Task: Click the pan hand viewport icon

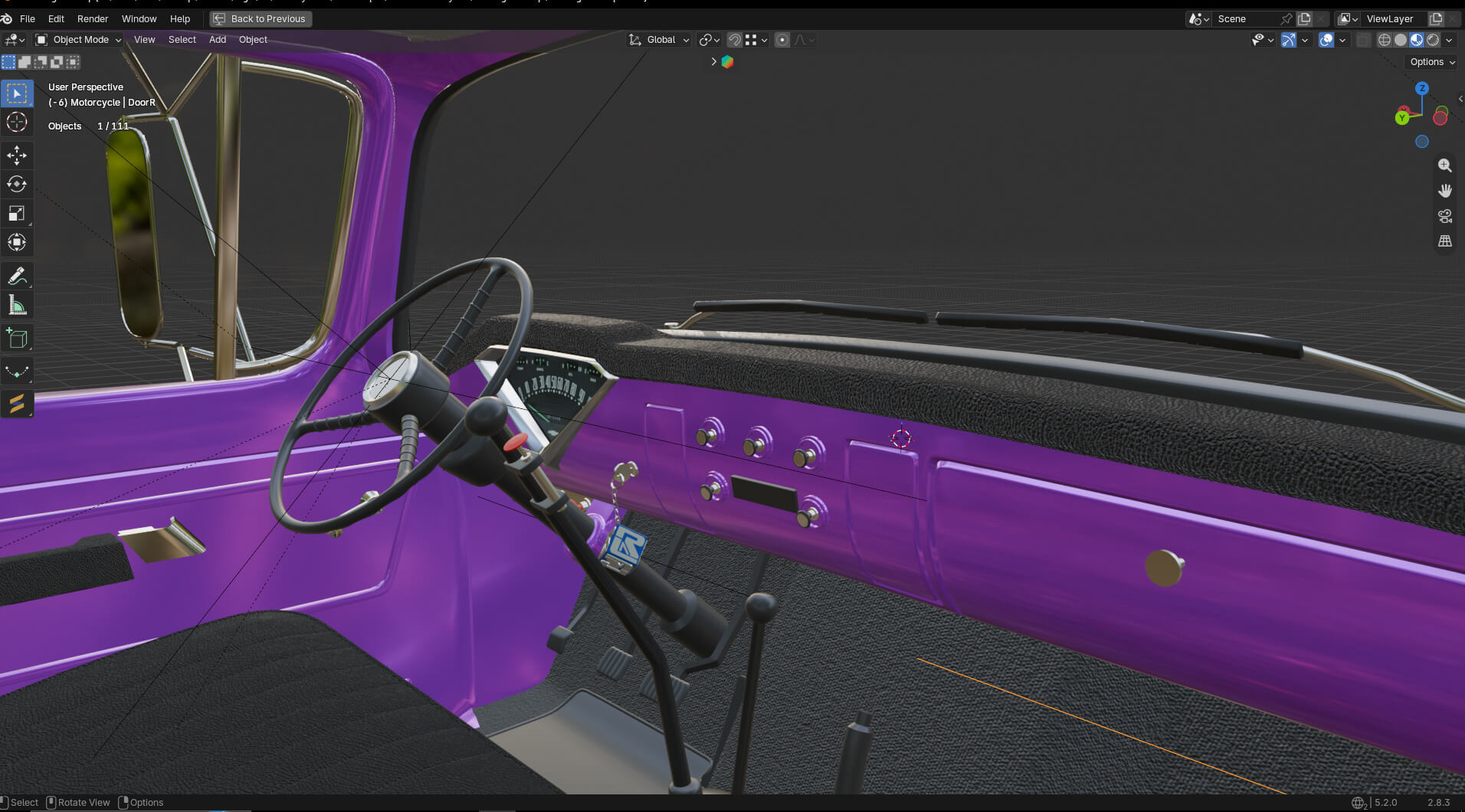Action: click(1445, 191)
